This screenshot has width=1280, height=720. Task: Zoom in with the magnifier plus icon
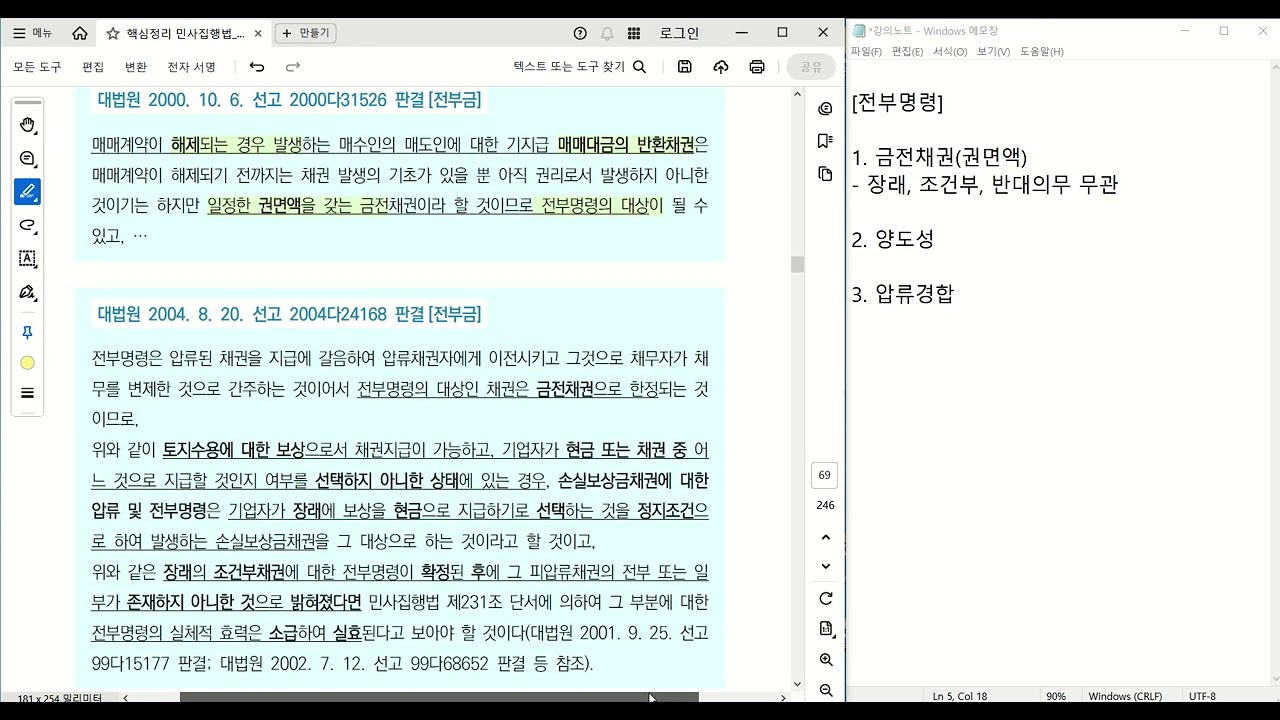coord(825,660)
